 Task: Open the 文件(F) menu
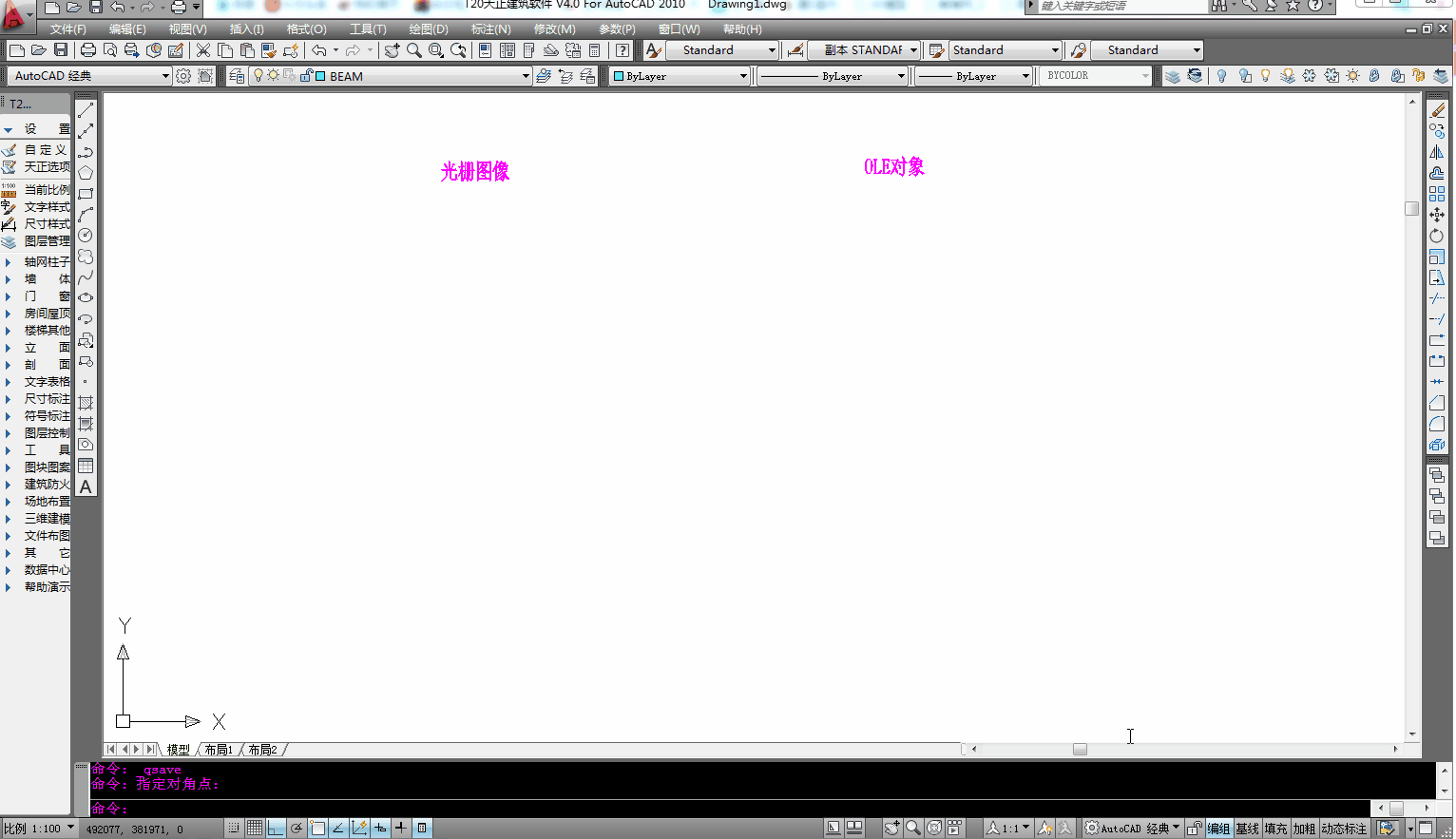point(67,29)
